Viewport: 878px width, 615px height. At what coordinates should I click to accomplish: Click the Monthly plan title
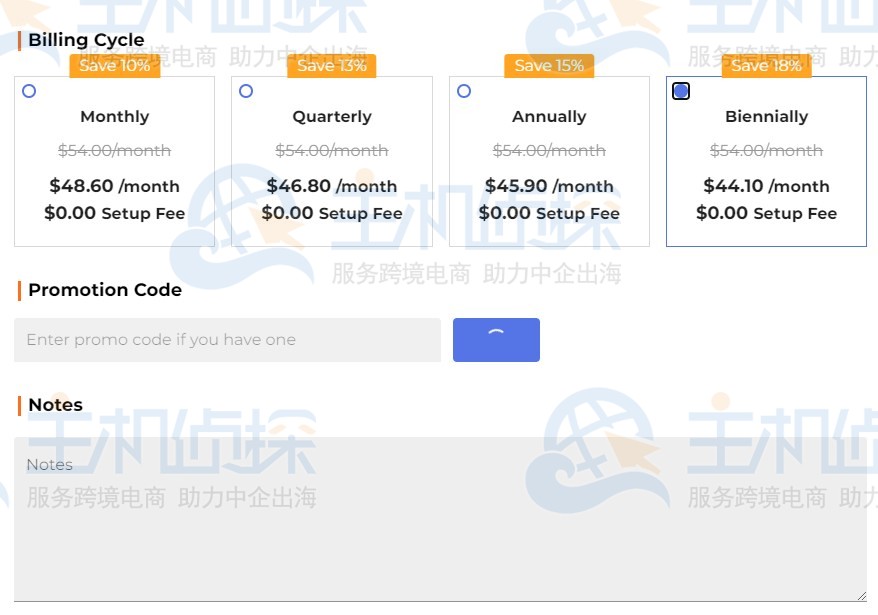click(114, 117)
